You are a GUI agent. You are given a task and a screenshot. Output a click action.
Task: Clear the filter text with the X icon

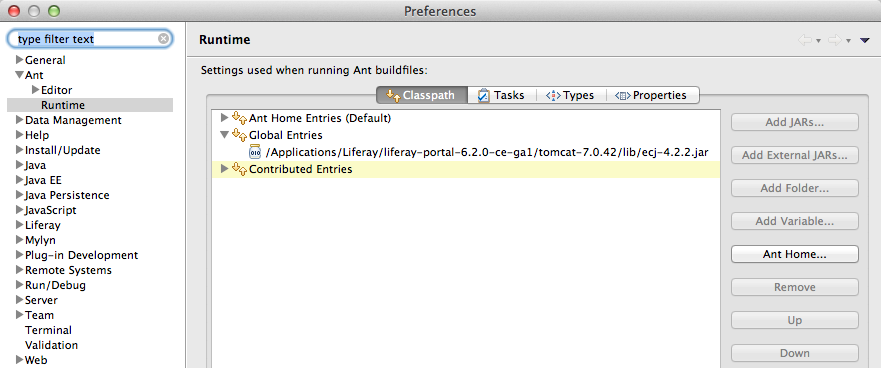163,39
